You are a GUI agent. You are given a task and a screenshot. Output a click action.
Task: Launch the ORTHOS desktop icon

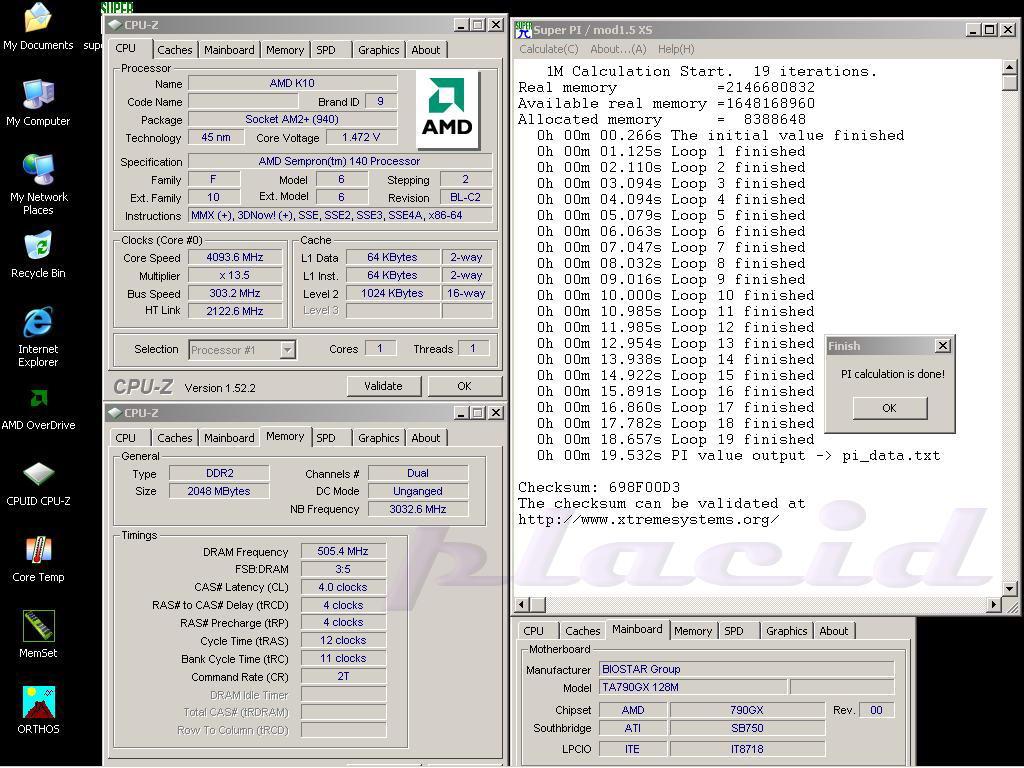point(38,711)
